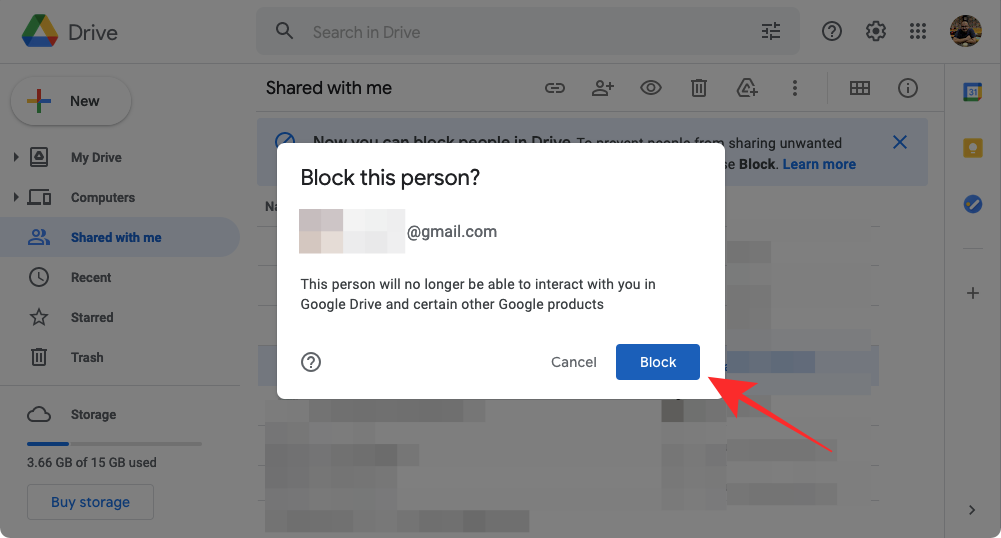Dismiss the block people notification banner
Viewport: 1001px width, 538px height.
click(x=900, y=142)
